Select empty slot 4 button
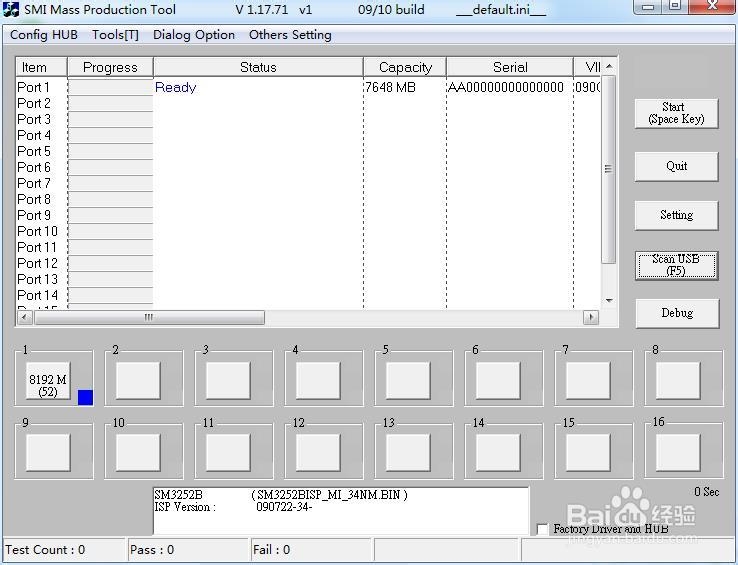This screenshot has width=738, height=565. pyautogui.click(x=318, y=381)
